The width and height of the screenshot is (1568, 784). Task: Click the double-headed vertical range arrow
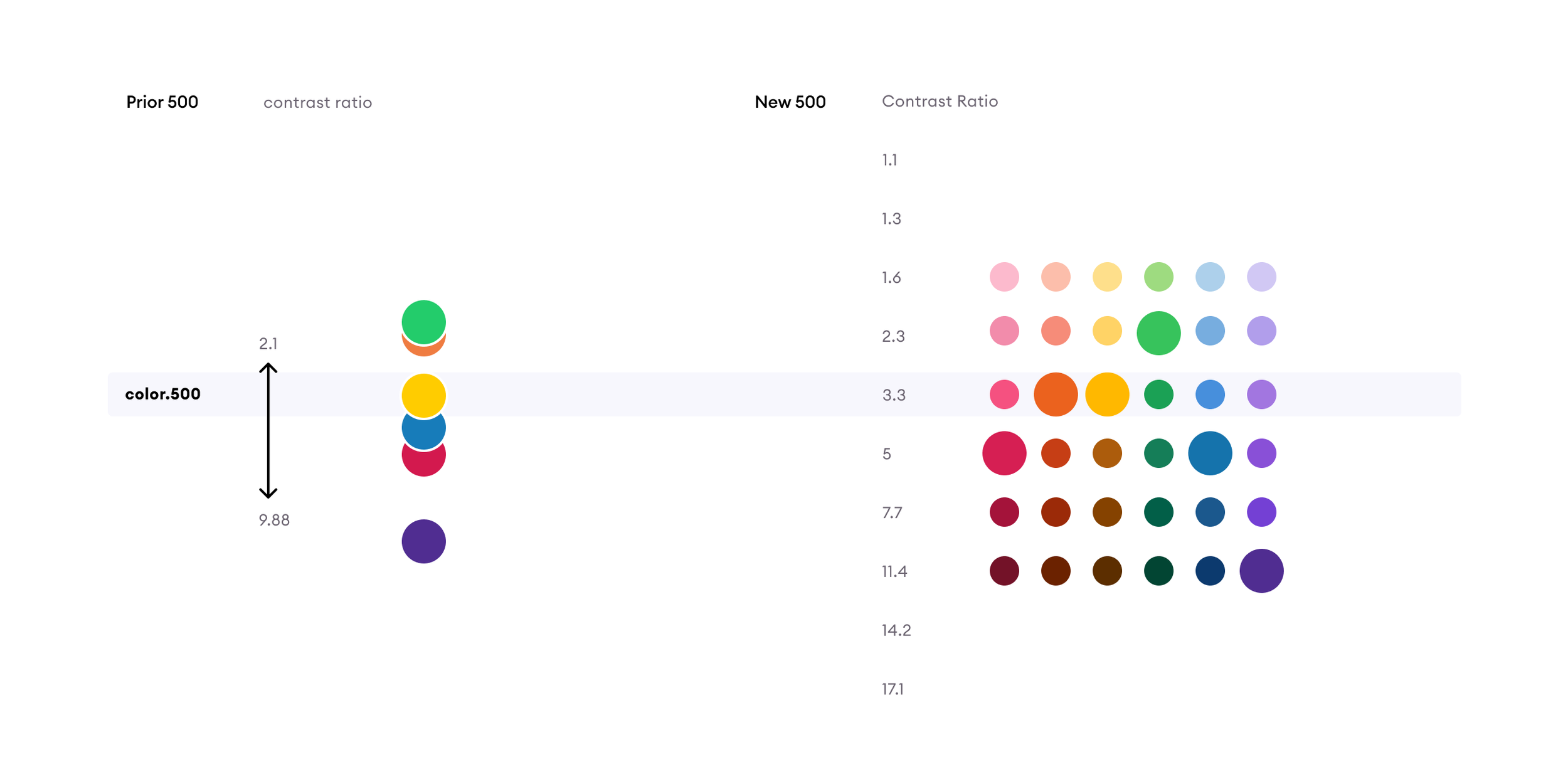click(x=268, y=431)
